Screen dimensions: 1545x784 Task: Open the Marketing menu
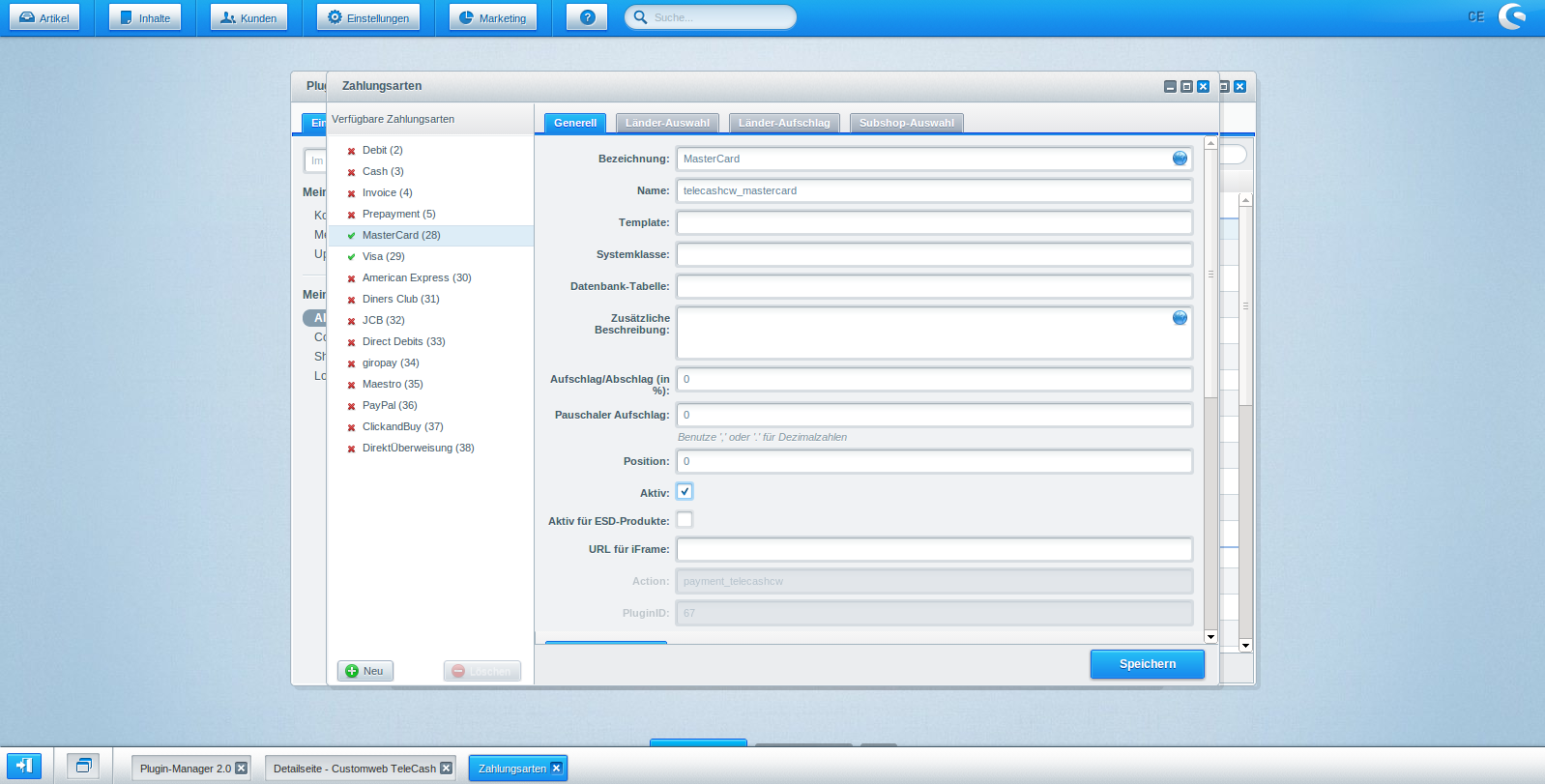pyautogui.click(x=493, y=17)
